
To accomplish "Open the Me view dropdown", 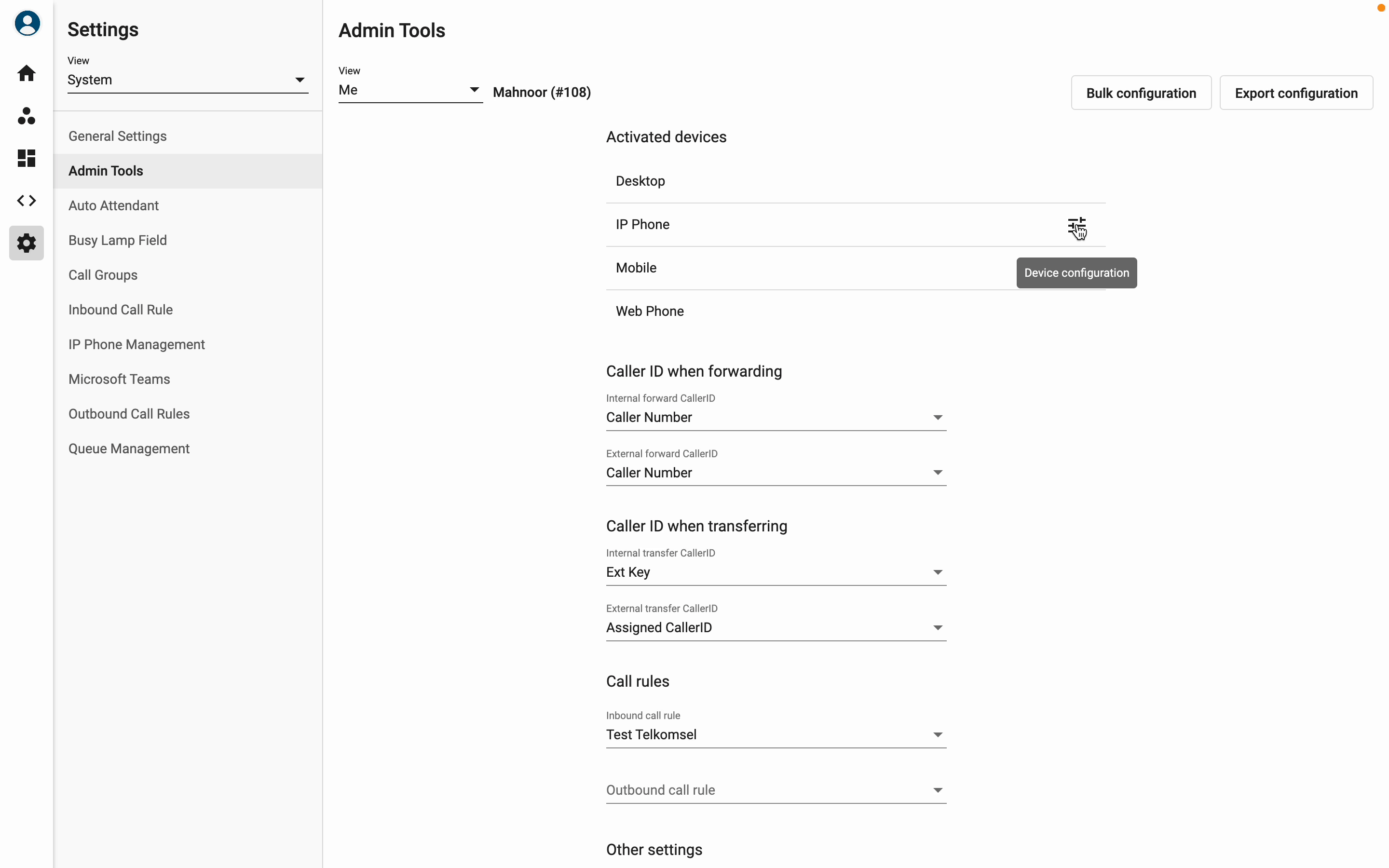I will 410,90.
